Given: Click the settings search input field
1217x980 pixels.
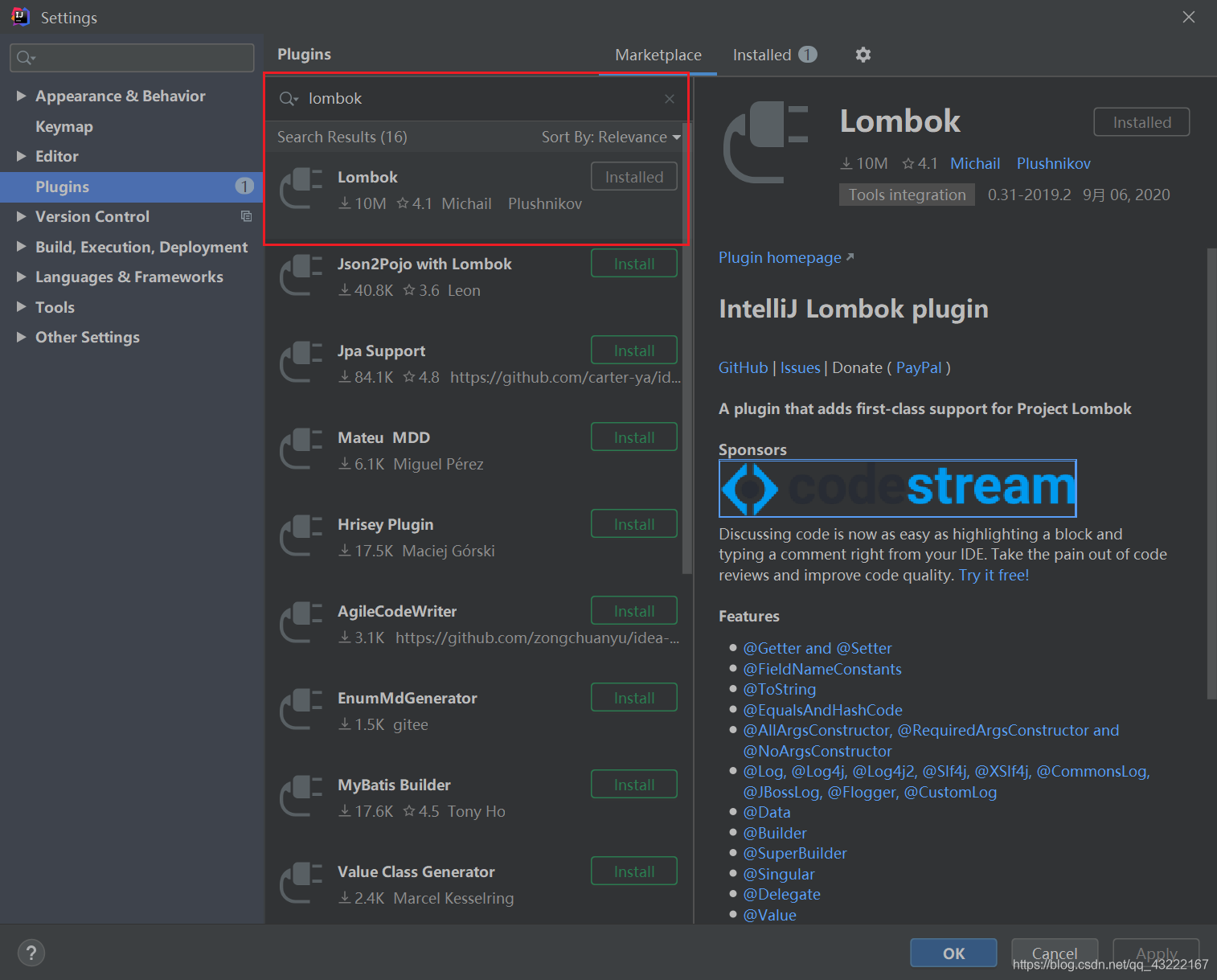Looking at the screenshot, I should [132, 58].
